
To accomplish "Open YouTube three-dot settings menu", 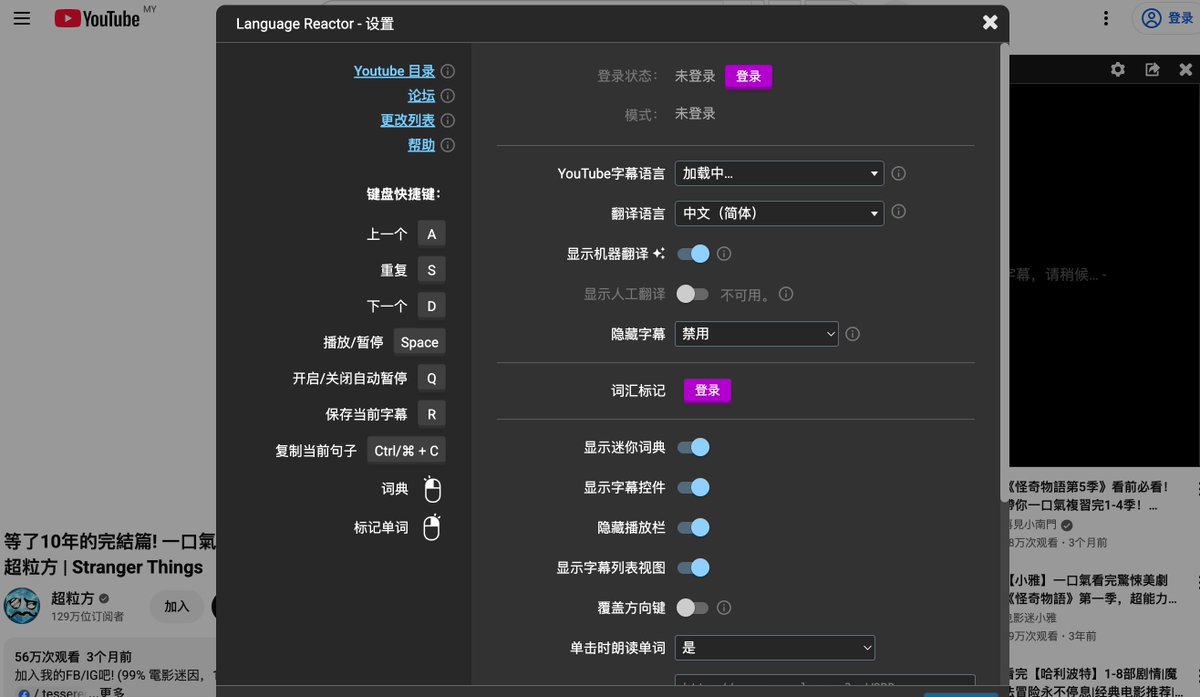I will coord(1106,18).
